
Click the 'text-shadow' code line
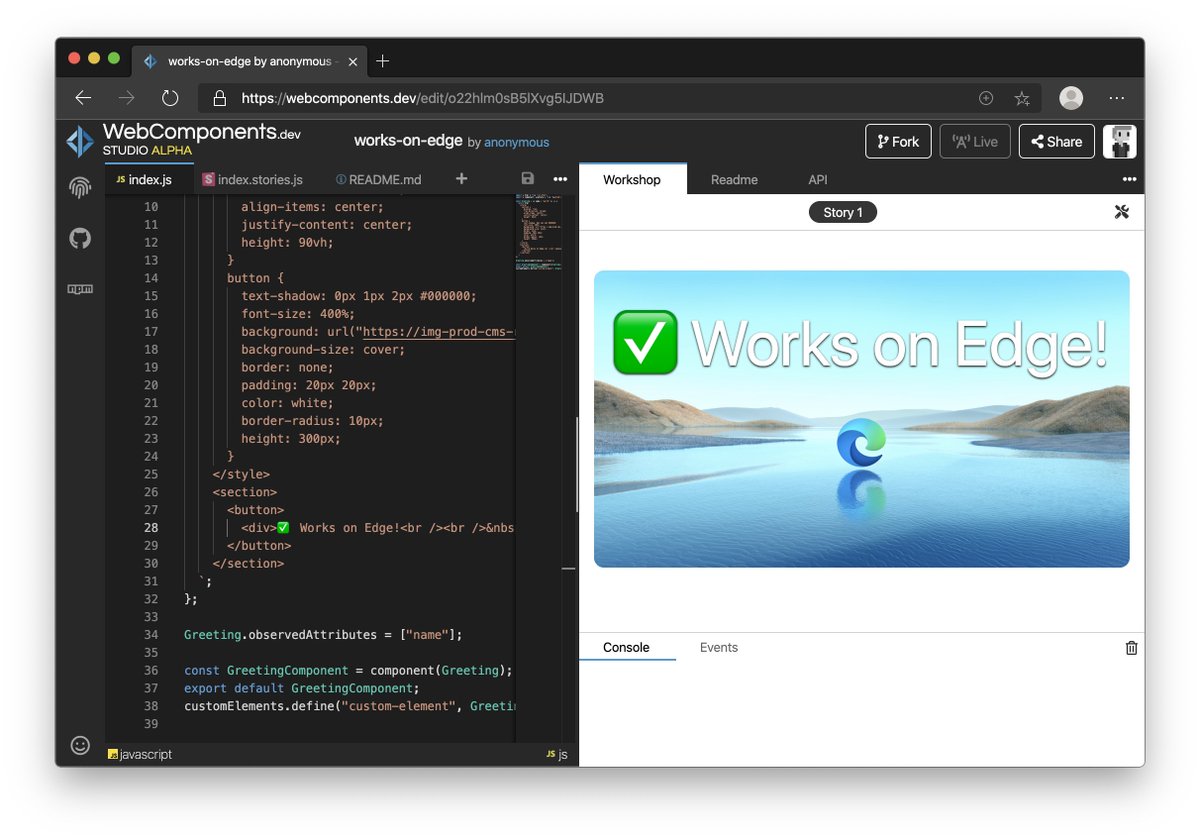(359, 295)
